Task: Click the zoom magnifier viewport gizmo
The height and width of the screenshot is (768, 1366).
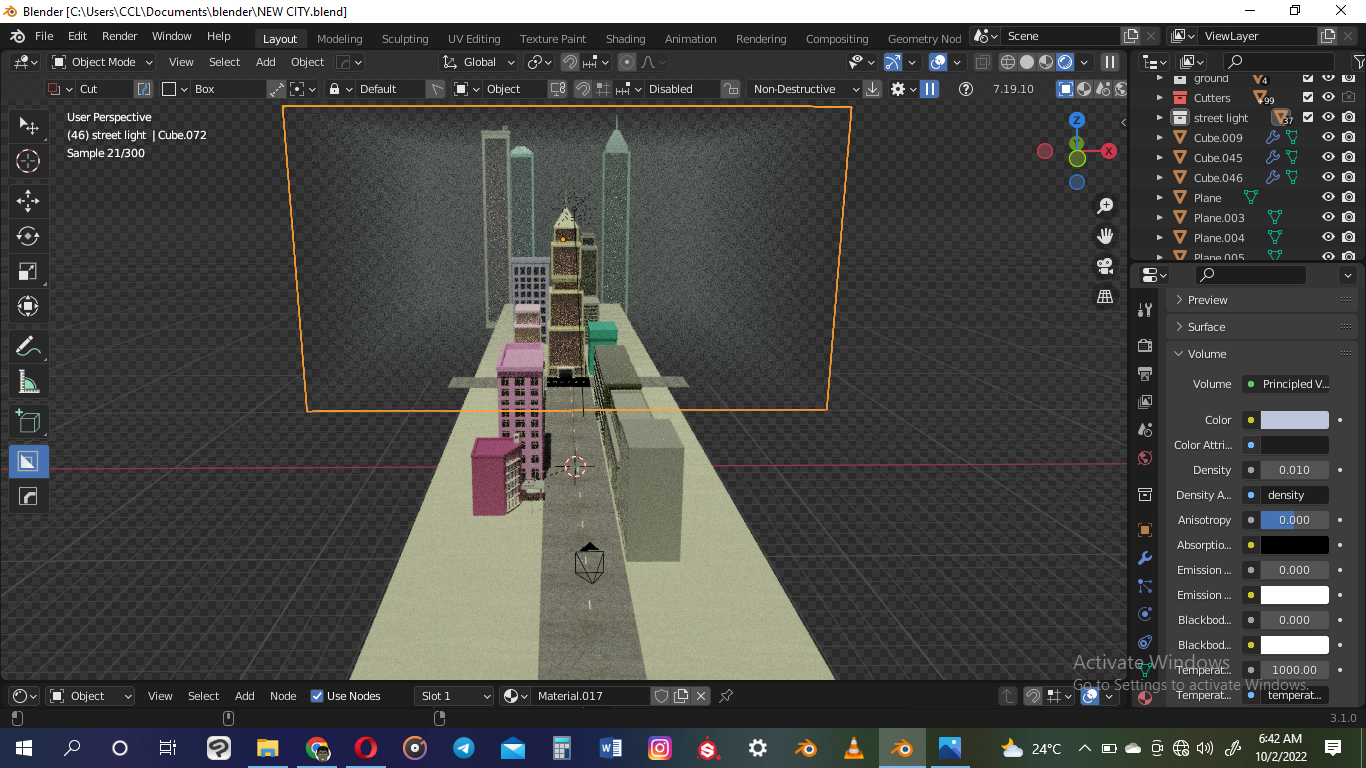Action: click(x=1105, y=206)
